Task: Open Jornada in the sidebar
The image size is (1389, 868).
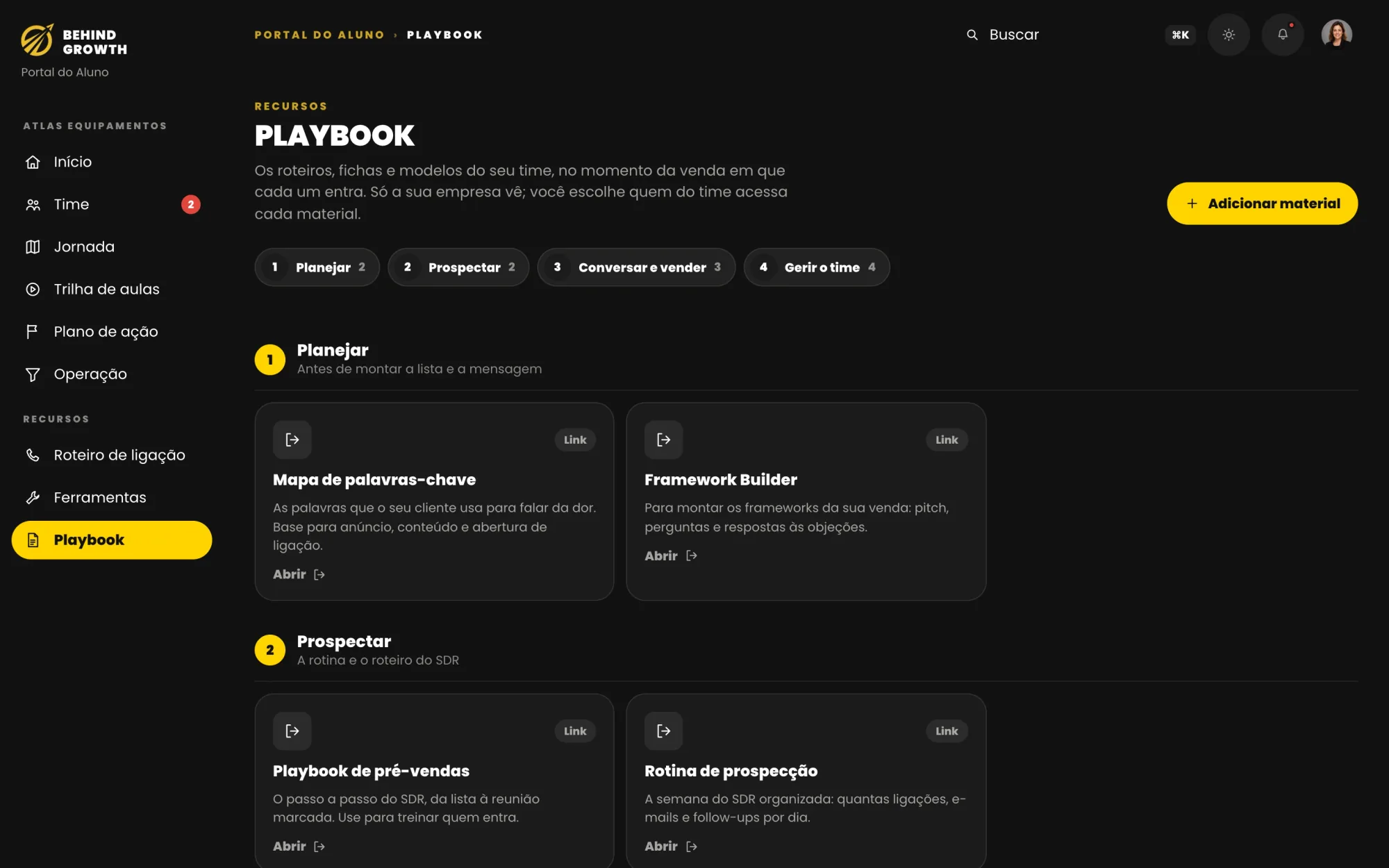Action: [112, 247]
